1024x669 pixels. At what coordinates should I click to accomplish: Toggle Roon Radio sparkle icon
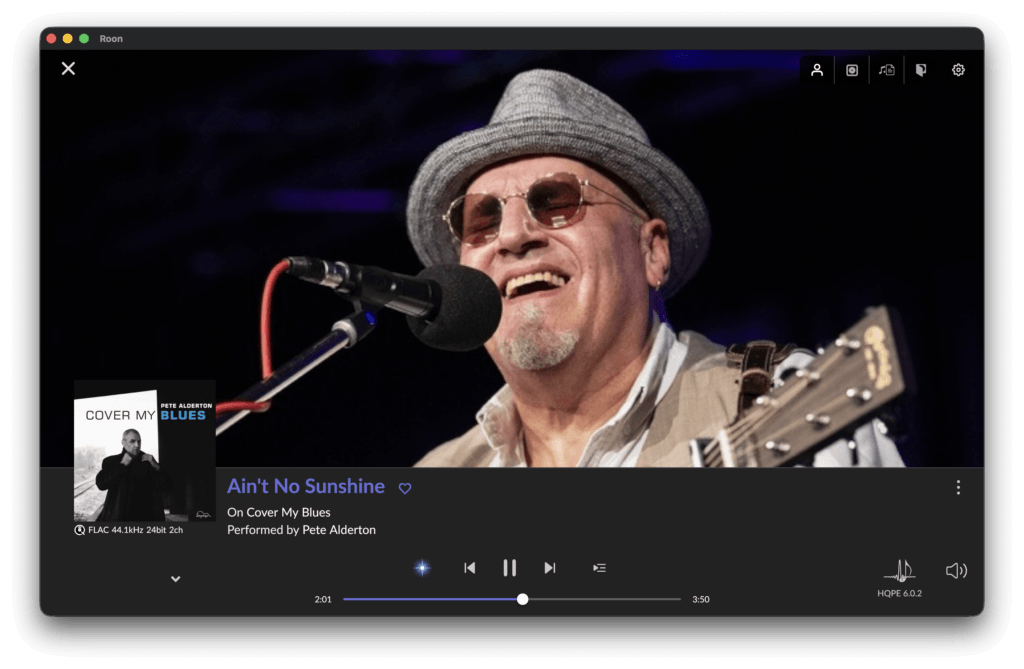(423, 568)
